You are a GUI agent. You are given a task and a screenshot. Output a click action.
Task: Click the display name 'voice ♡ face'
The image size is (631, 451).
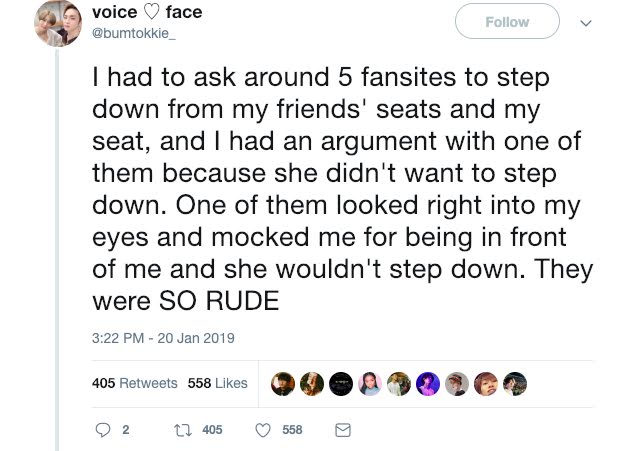(x=146, y=14)
